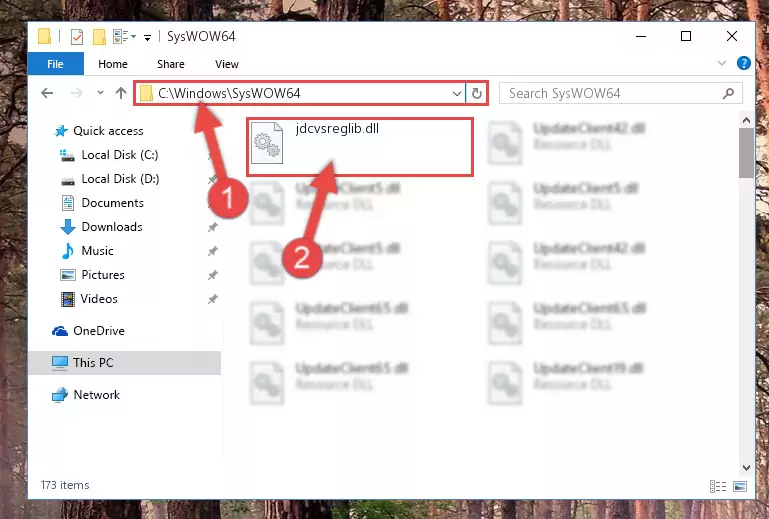Click the search magnifier icon

point(728,93)
